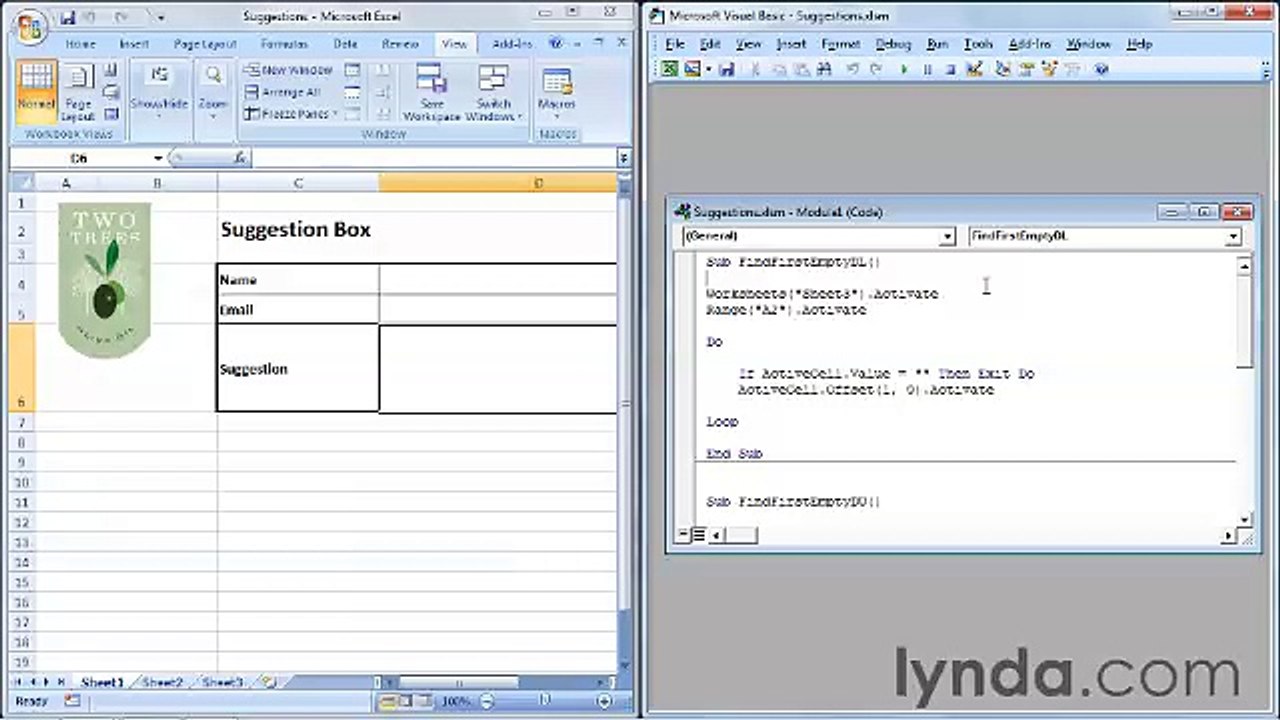Open the Macros dropdown in ribbon
Screen dimensions: 1280x720
(557, 92)
